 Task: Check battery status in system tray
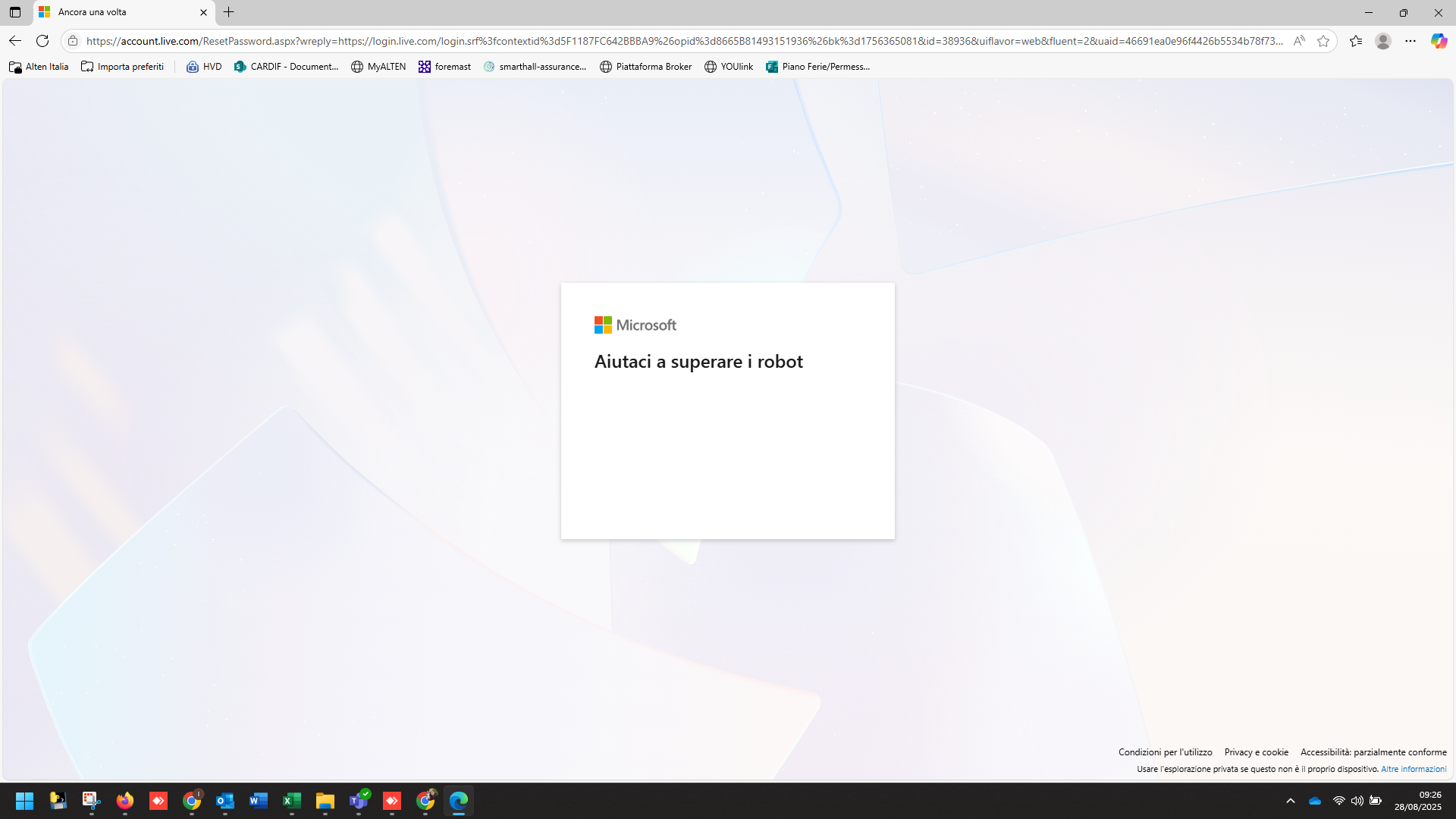1376,801
